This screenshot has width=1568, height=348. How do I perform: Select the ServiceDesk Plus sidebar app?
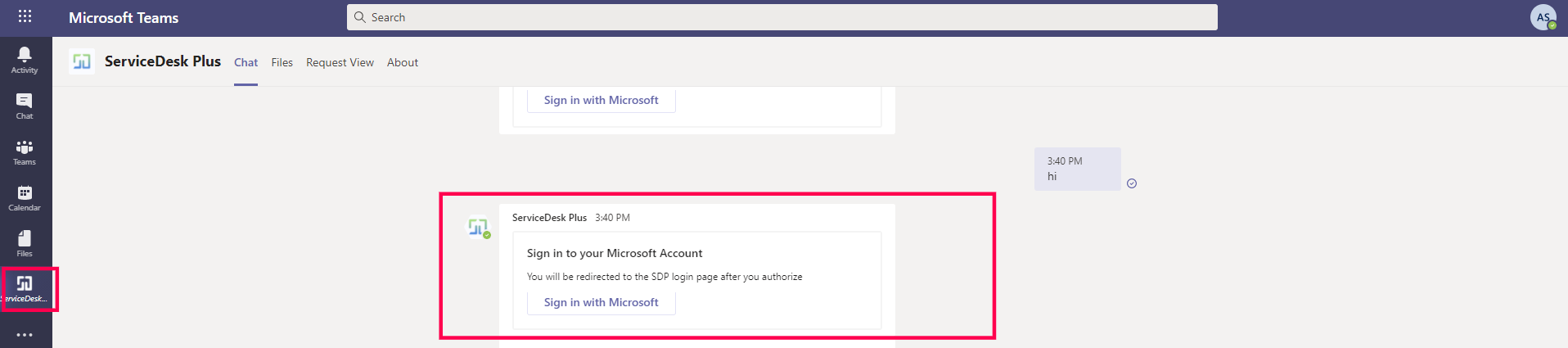(x=25, y=288)
